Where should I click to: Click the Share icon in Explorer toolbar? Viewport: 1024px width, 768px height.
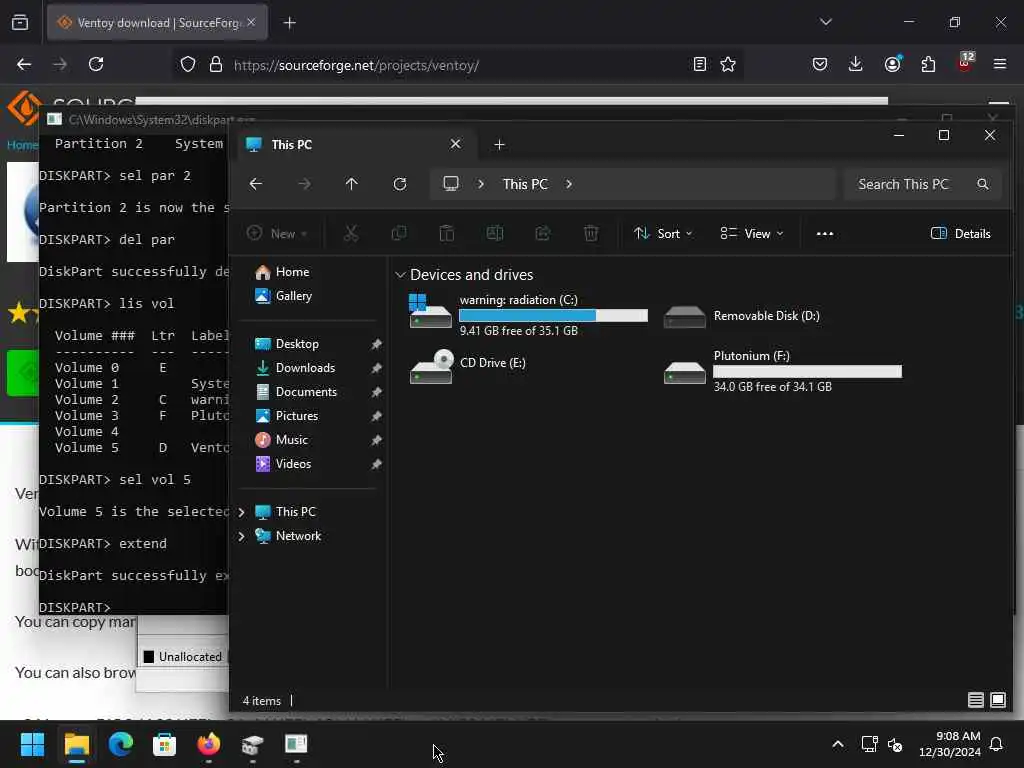click(543, 233)
